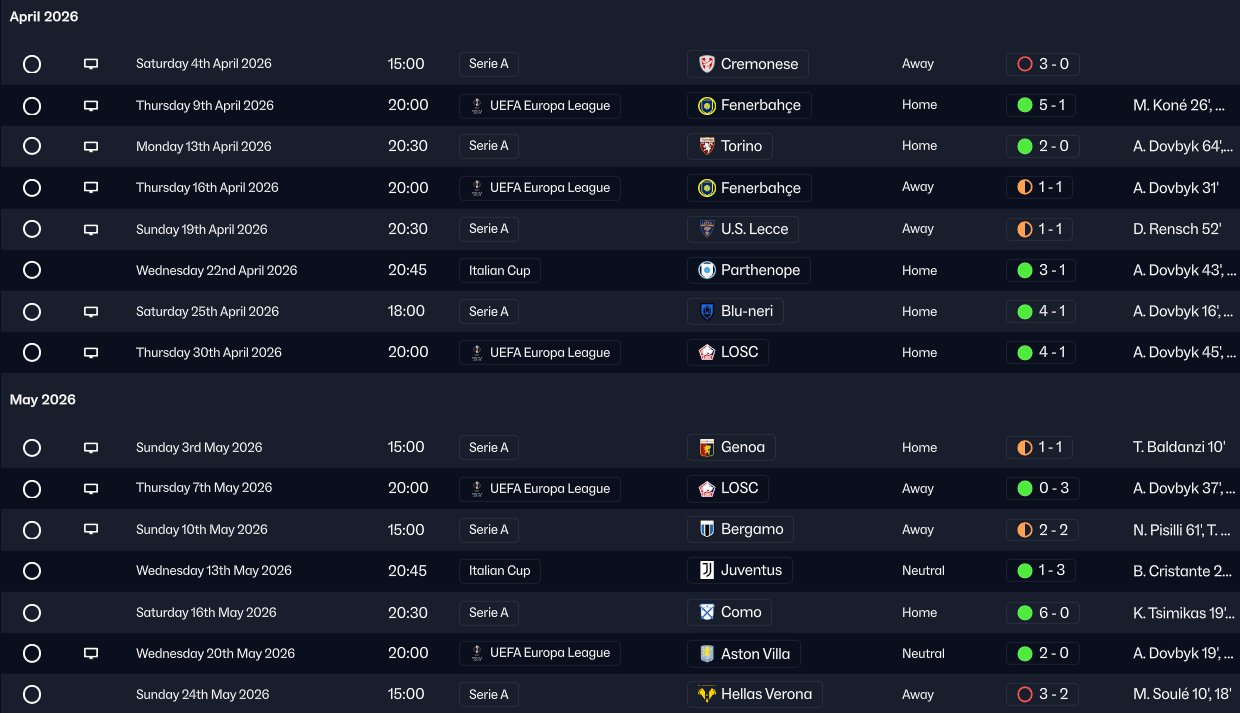The width and height of the screenshot is (1240, 713).
Task: Open the 6 - 0 Como result
Action: click(x=1041, y=612)
